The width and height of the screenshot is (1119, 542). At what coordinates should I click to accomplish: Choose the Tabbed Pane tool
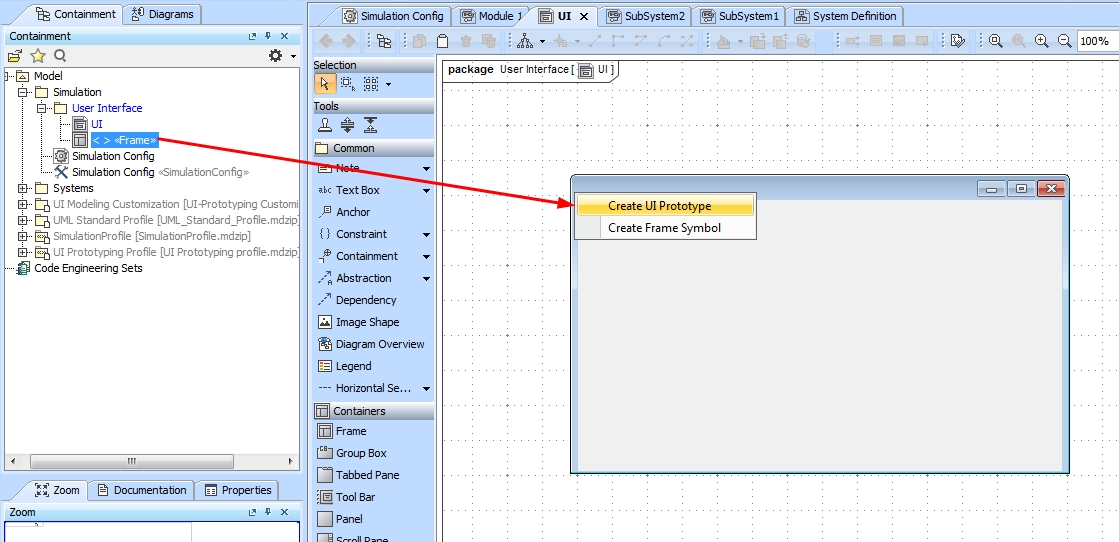(367, 475)
